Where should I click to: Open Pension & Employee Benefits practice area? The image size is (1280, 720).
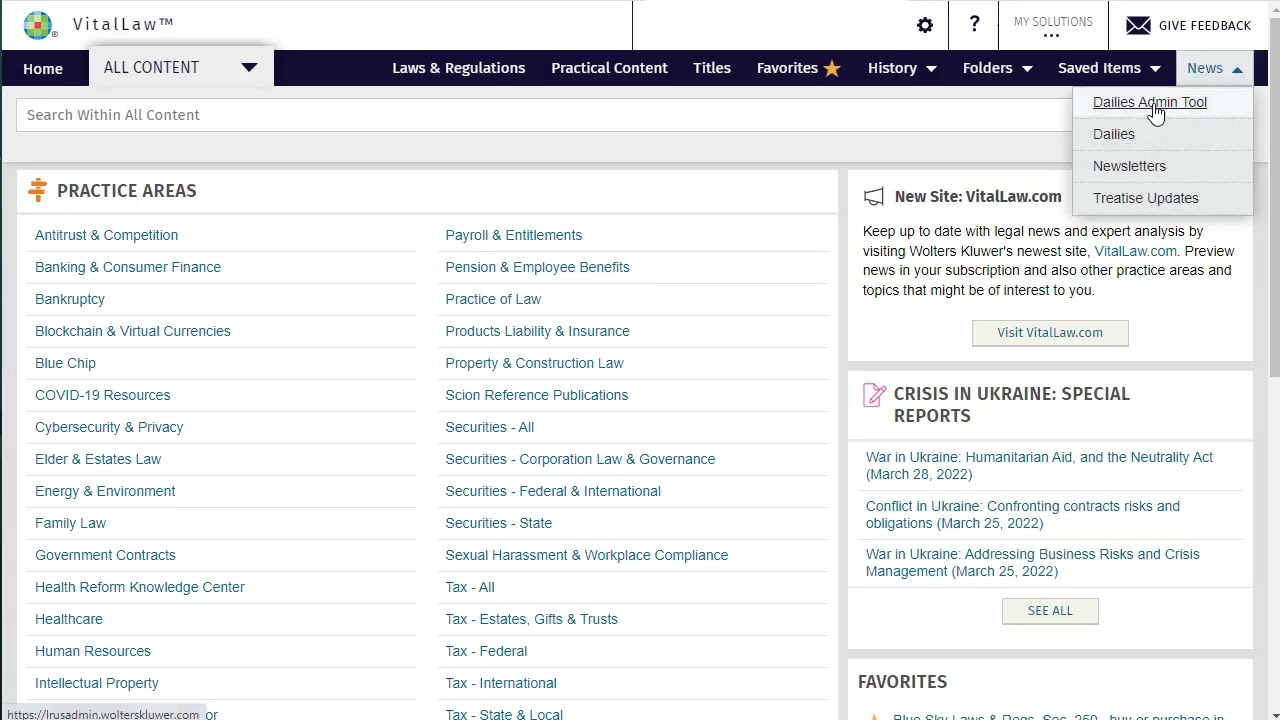point(538,267)
